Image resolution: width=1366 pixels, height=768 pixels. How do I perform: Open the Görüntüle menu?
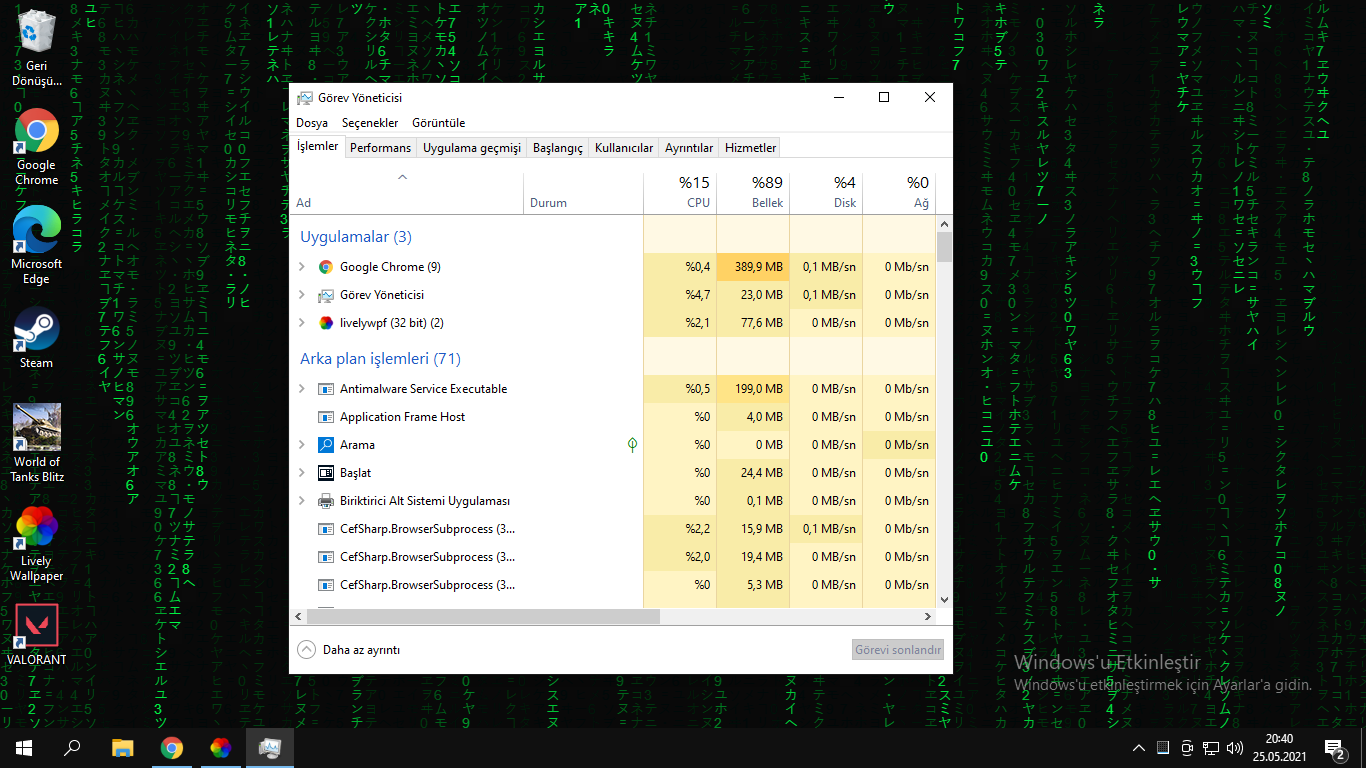tap(439, 123)
